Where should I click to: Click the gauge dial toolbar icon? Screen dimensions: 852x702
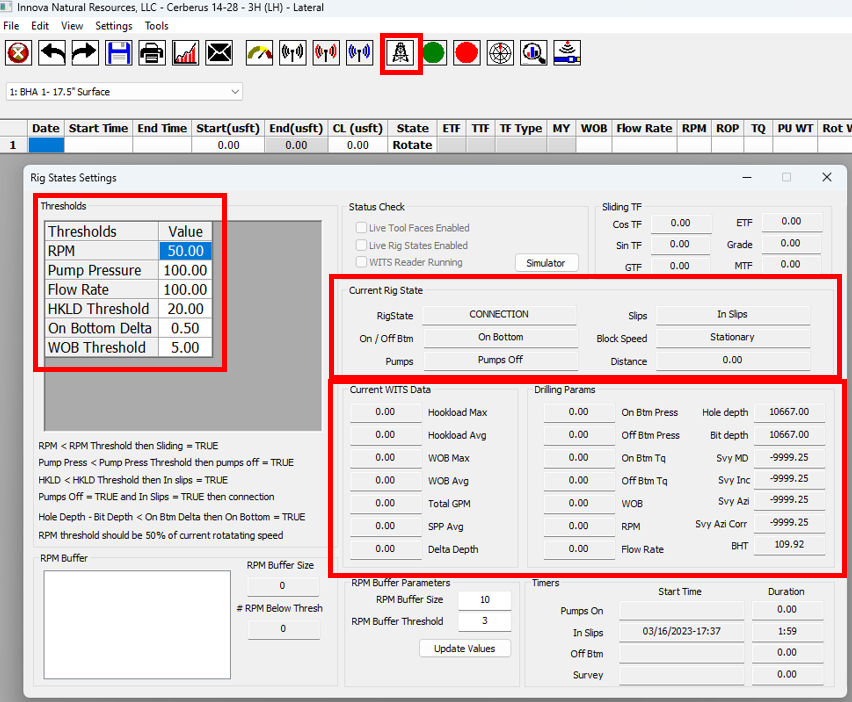259,53
